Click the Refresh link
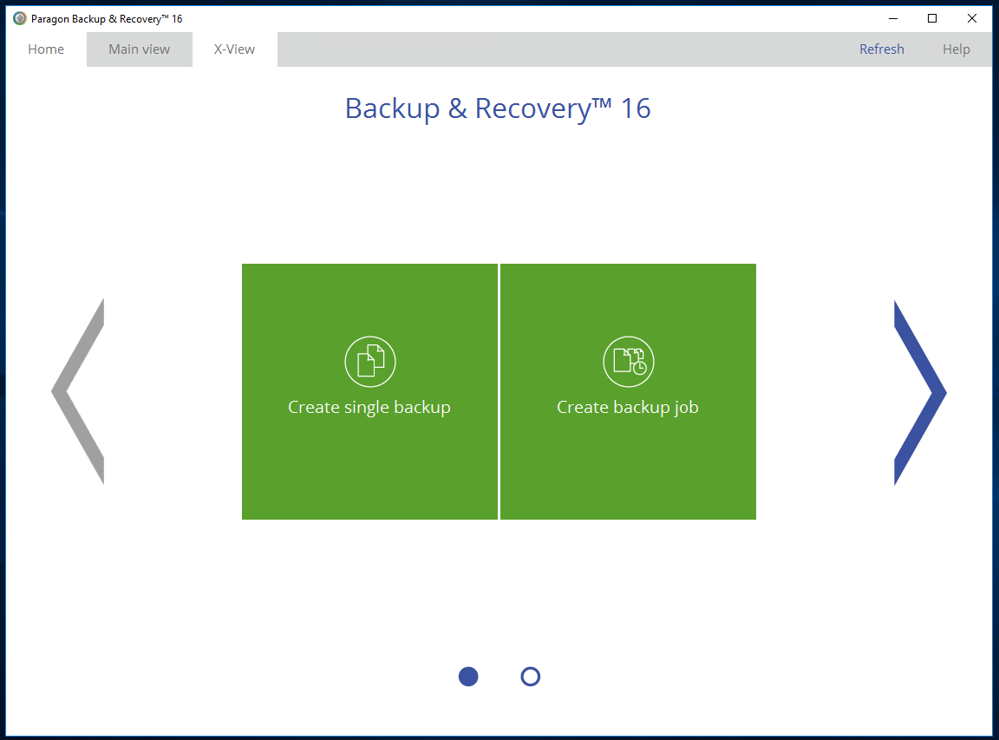 click(881, 49)
